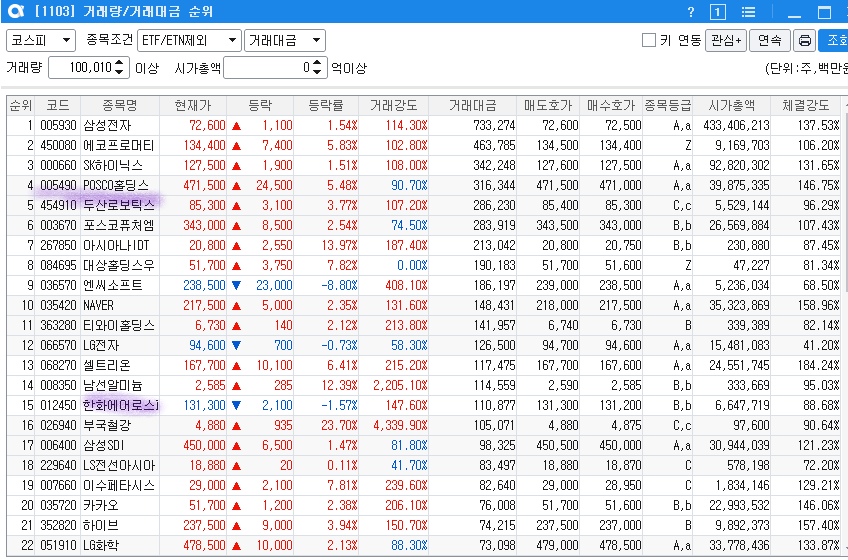Select the 엔씨소프트 row
The image size is (848, 560).
(x=424, y=286)
